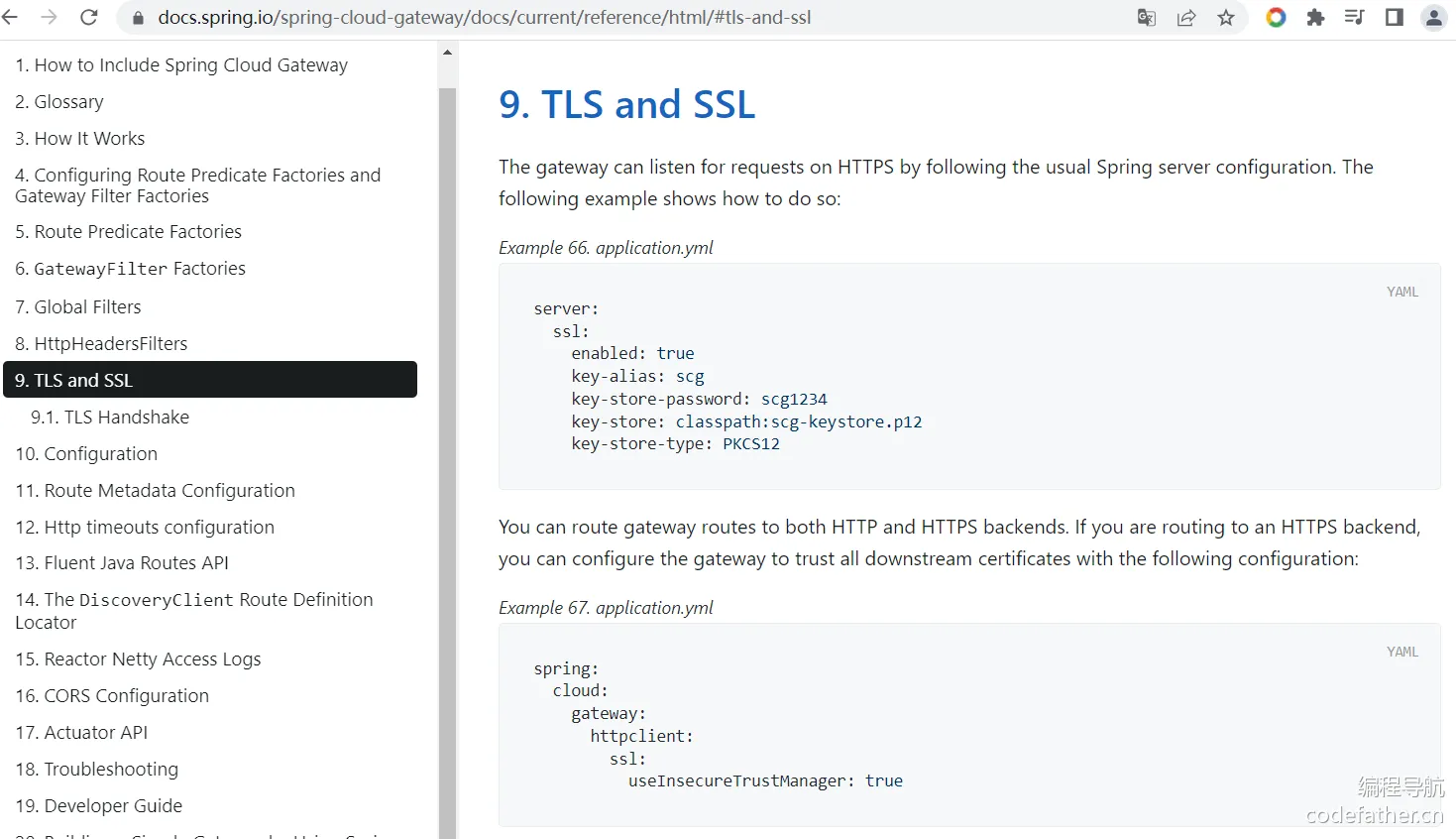Viewport: 1456px width, 839px height.
Task: Open '9.1. TLS Handshake' subsection
Action: [x=110, y=418]
